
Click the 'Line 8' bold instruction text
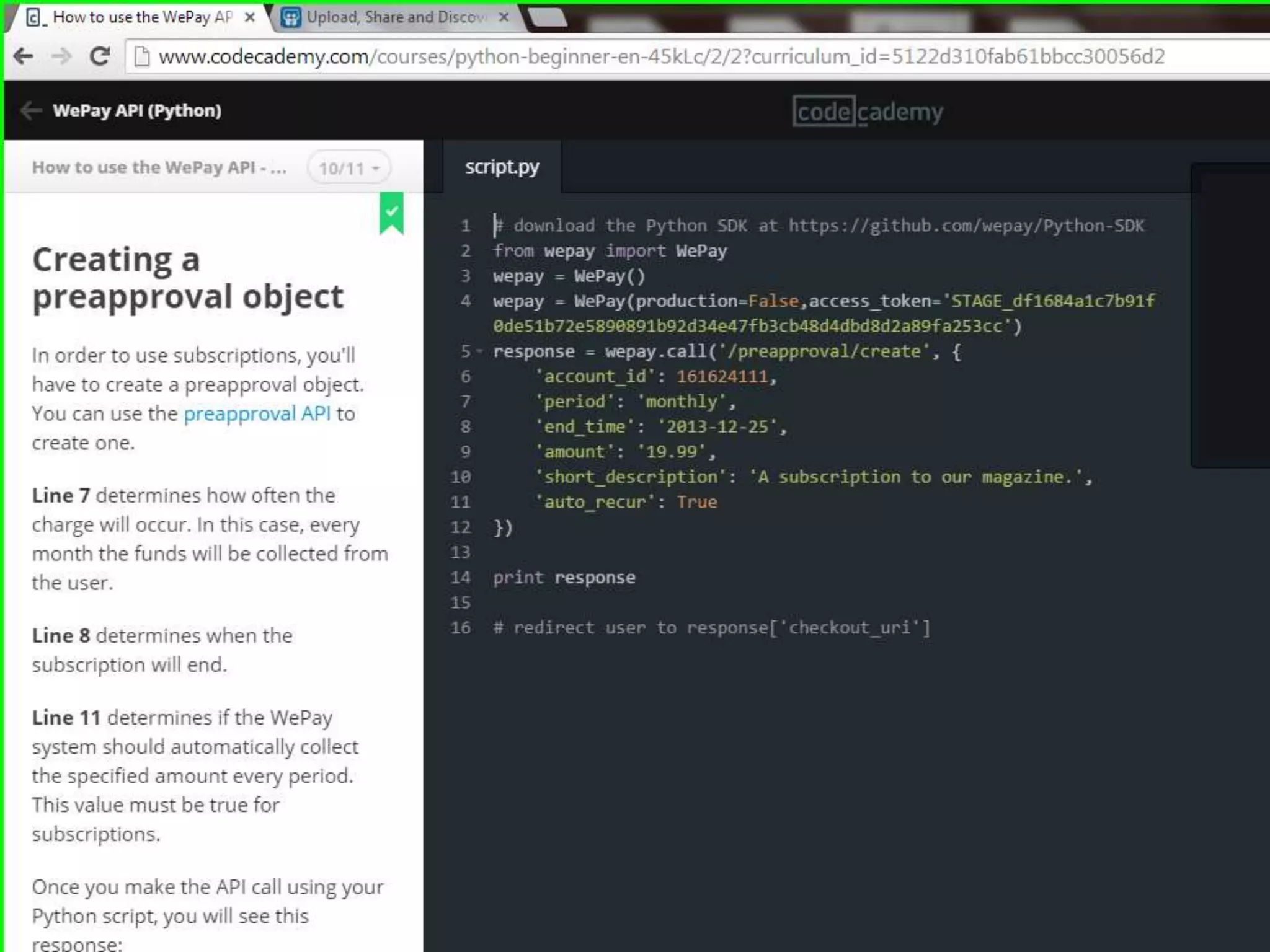point(61,635)
